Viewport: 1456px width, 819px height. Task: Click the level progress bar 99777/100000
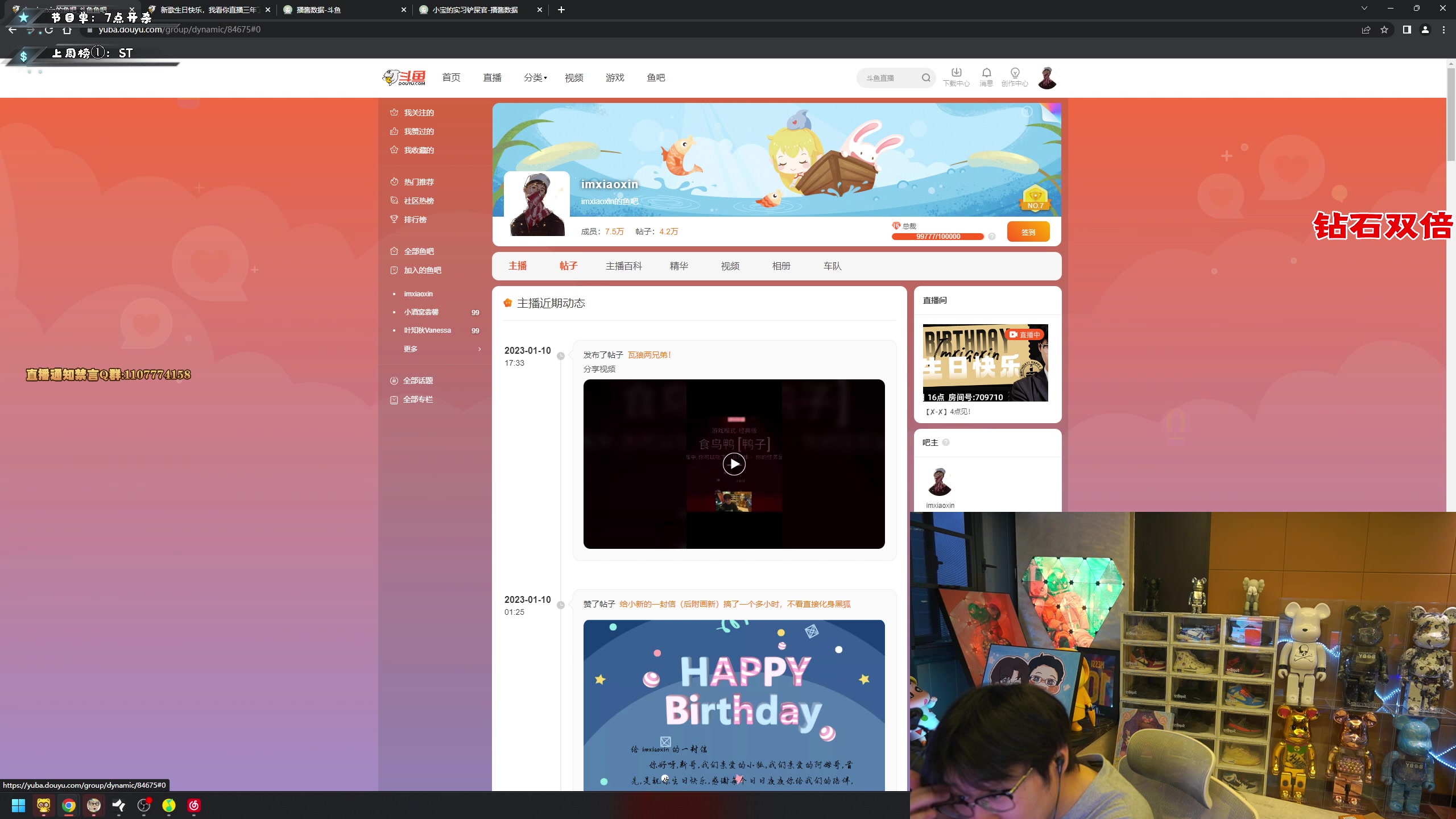(937, 237)
